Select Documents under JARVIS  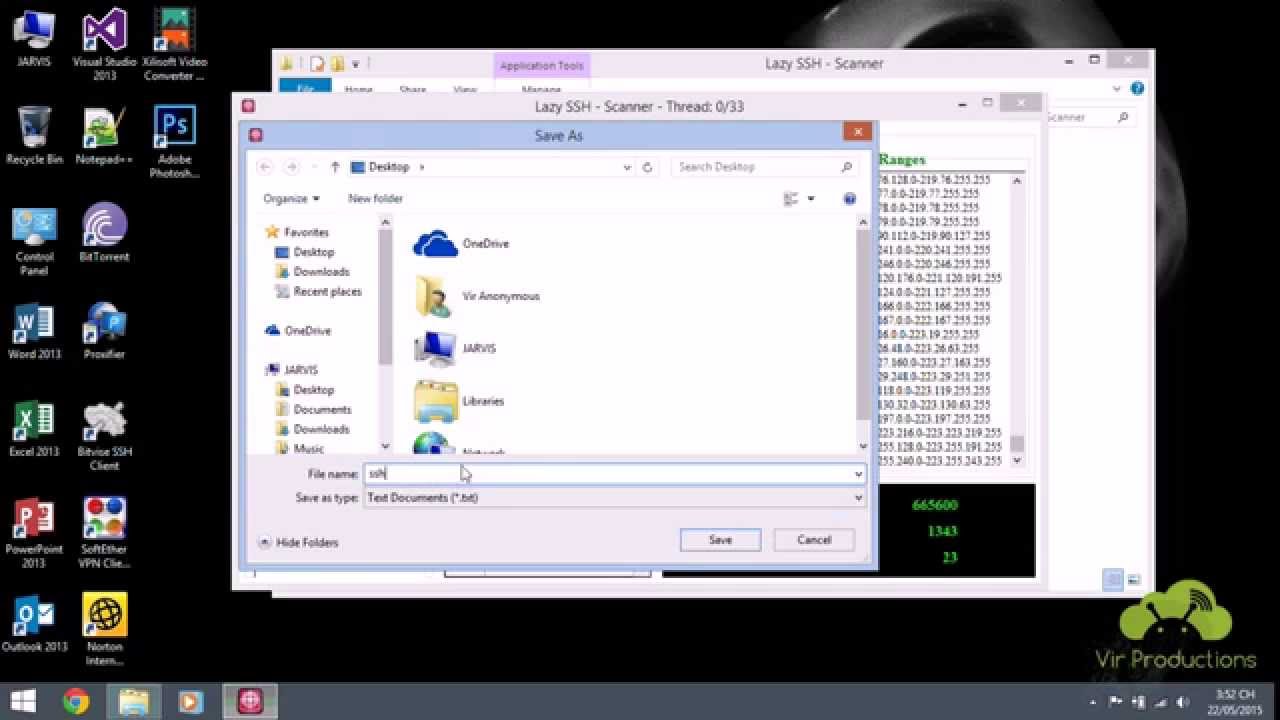click(x=313, y=410)
